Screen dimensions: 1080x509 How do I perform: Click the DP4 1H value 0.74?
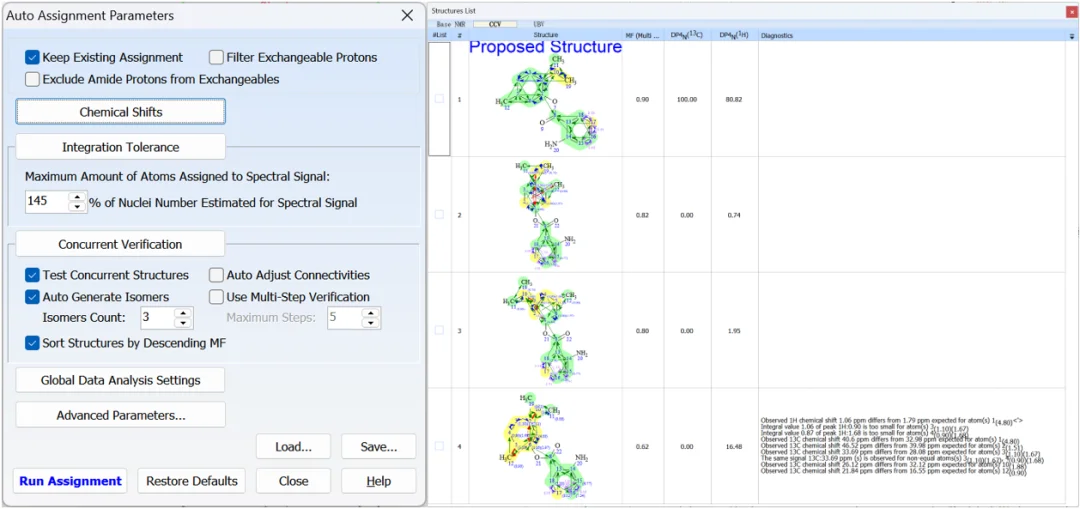point(734,215)
